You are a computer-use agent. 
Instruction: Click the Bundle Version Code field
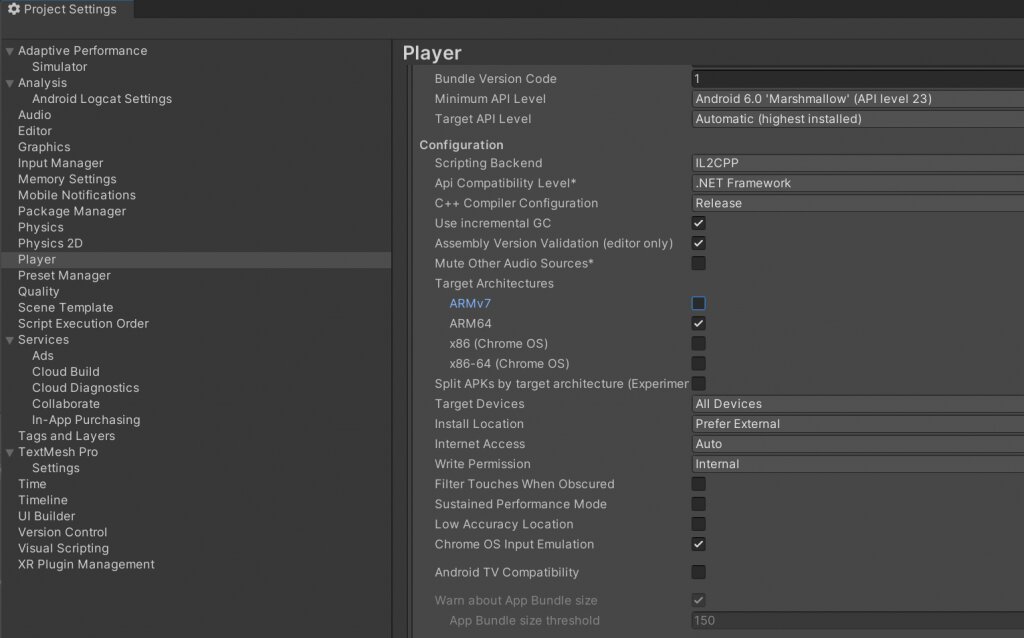click(x=857, y=79)
